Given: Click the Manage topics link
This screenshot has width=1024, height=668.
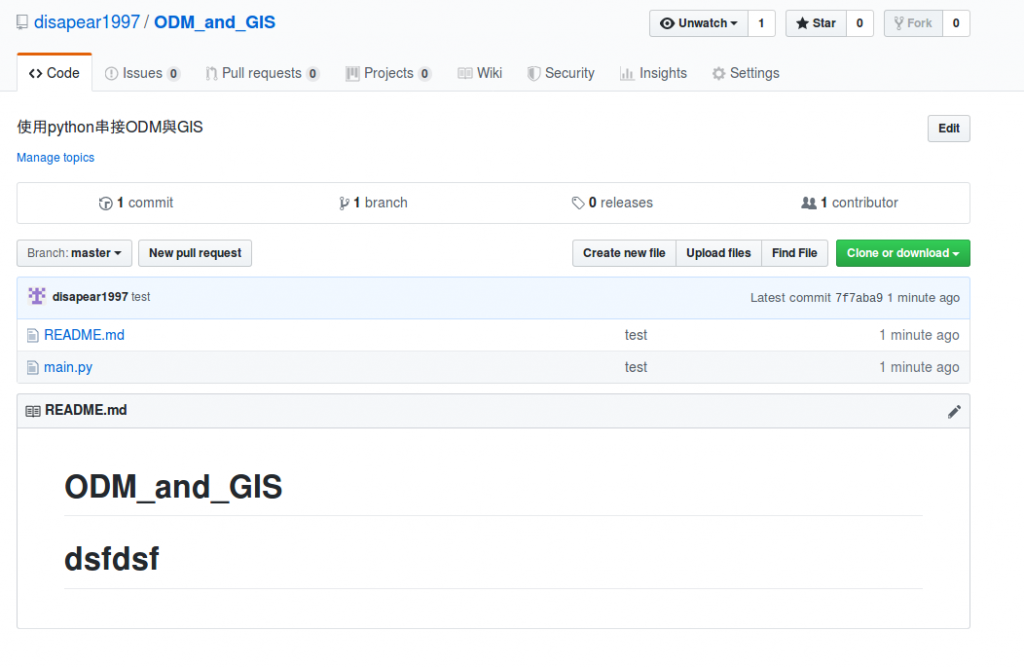Looking at the screenshot, I should click(x=56, y=157).
